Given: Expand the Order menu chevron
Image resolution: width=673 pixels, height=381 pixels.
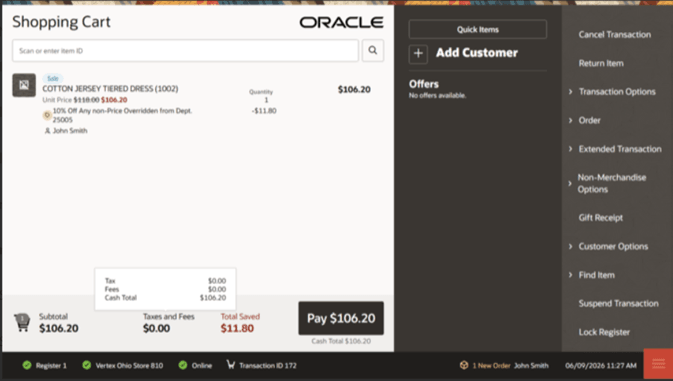Looking at the screenshot, I should [x=570, y=120].
